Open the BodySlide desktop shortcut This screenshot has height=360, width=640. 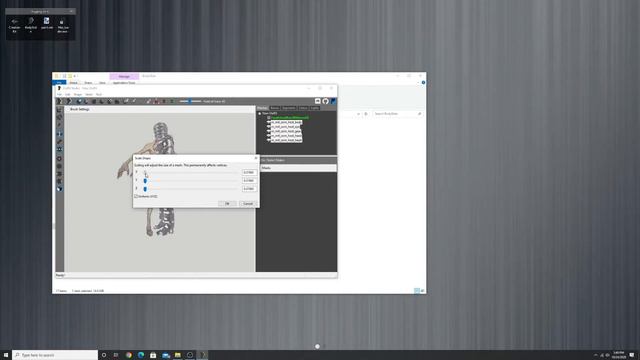[x=31, y=25]
